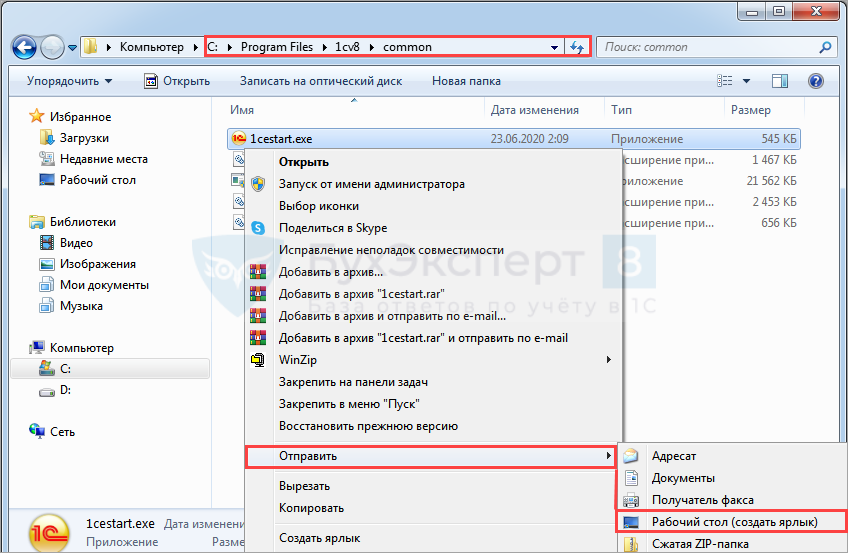Choose Восстановить прежнюю версию

tap(433, 426)
